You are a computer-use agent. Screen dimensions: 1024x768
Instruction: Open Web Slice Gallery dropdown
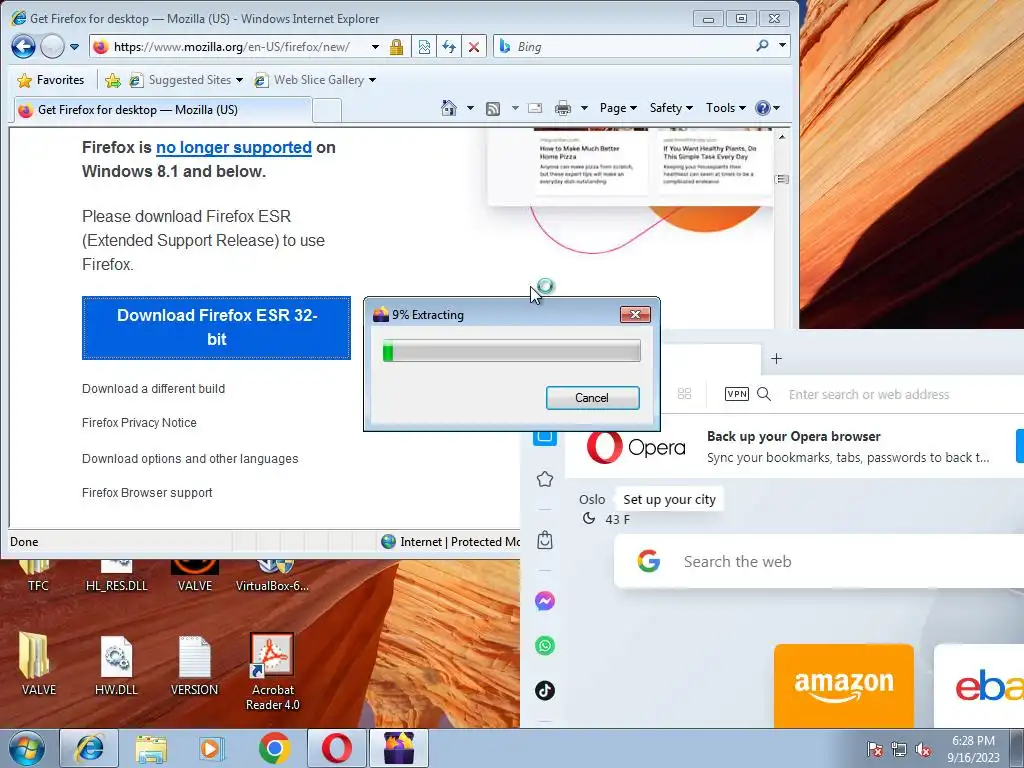(315, 80)
